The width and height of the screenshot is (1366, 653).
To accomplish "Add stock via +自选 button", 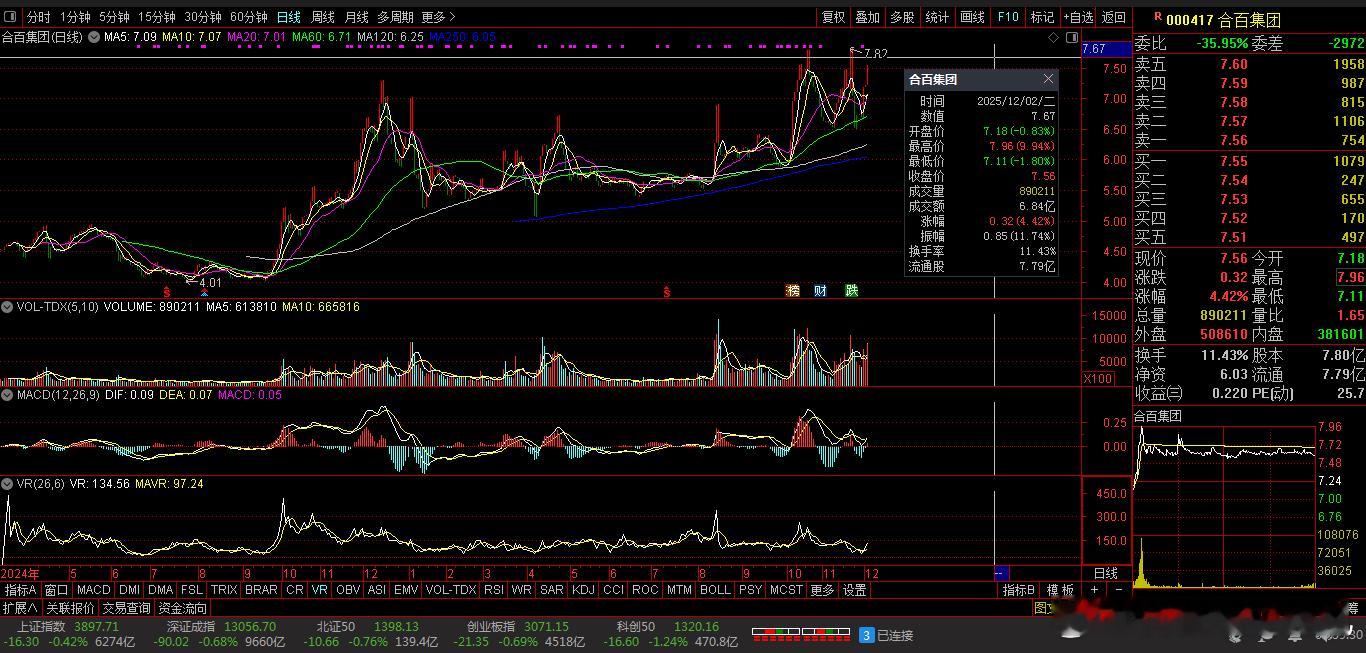I will 1078,17.
